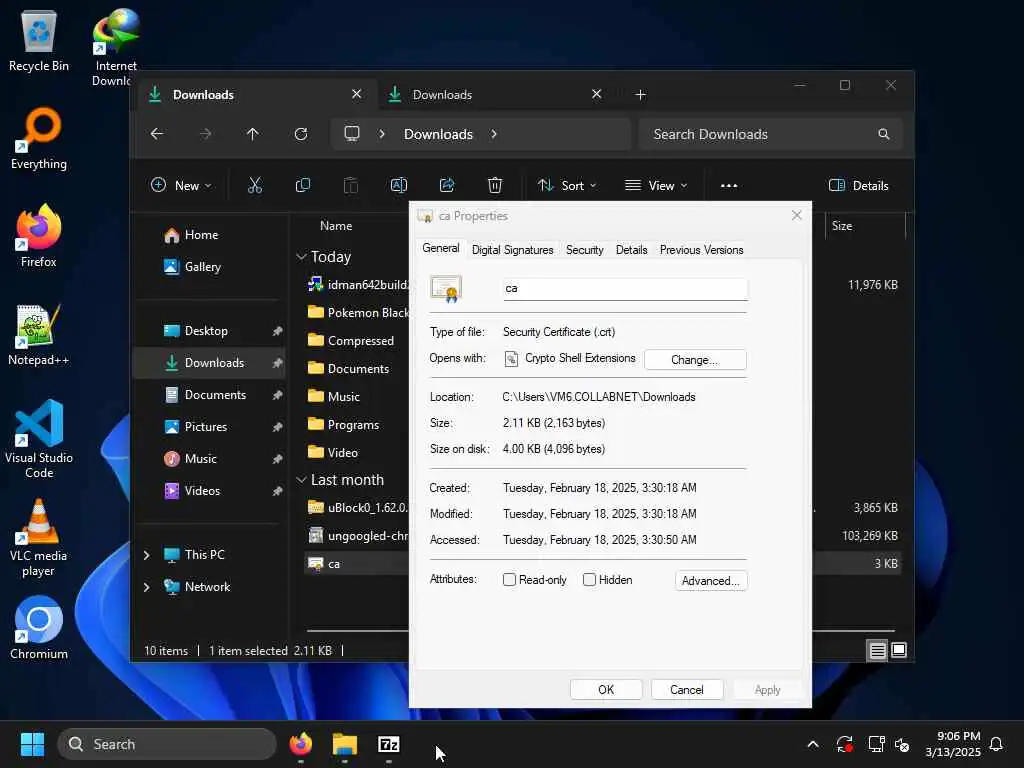Click the Advanced... attributes button

tap(711, 581)
